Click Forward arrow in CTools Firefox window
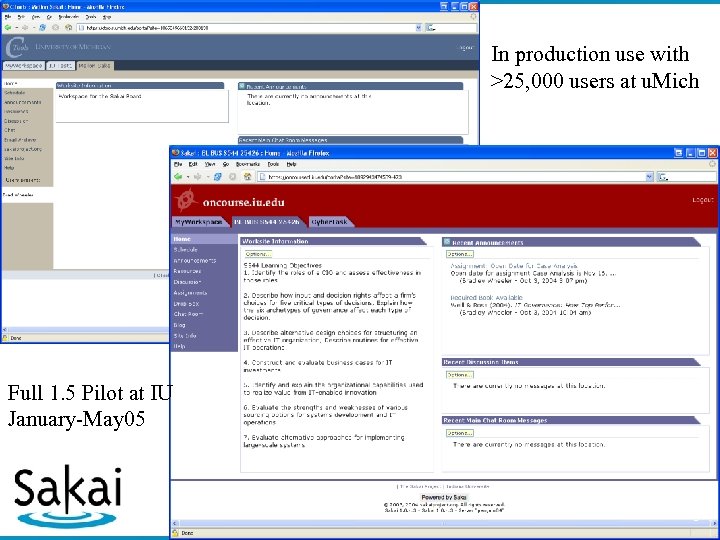 tap(25, 28)
